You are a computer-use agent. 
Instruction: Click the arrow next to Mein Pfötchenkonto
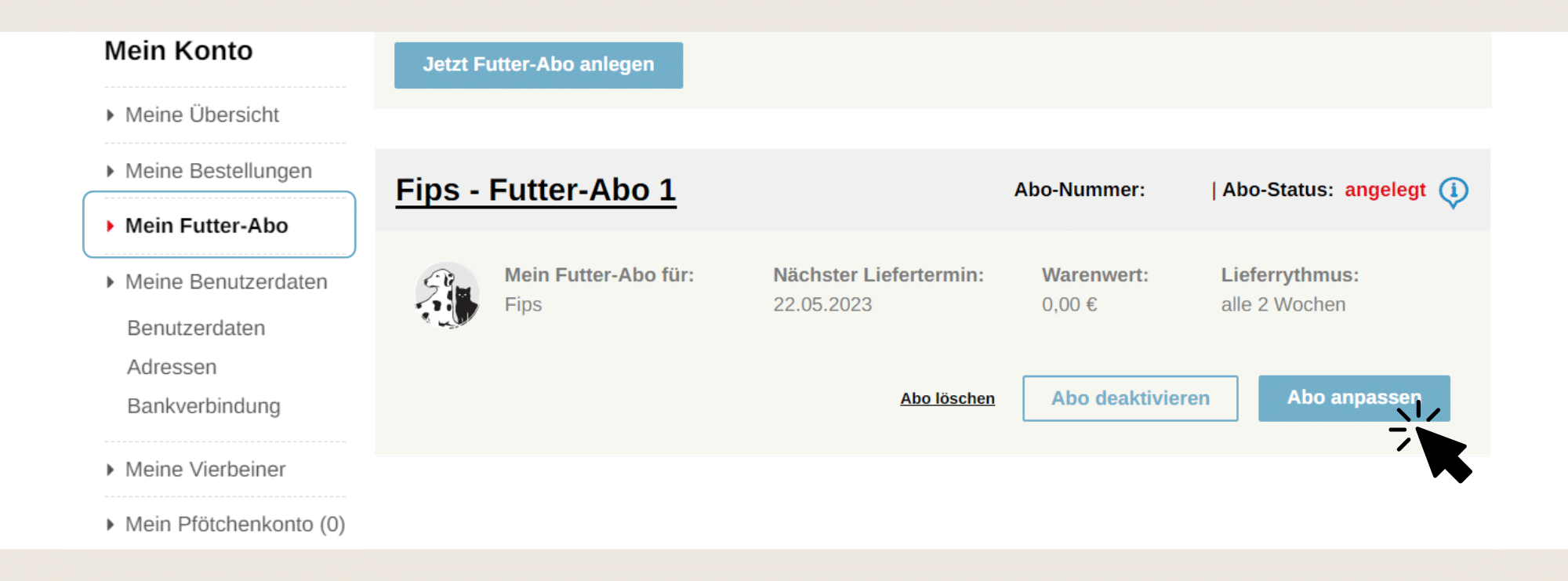click(x=110, y=525)
